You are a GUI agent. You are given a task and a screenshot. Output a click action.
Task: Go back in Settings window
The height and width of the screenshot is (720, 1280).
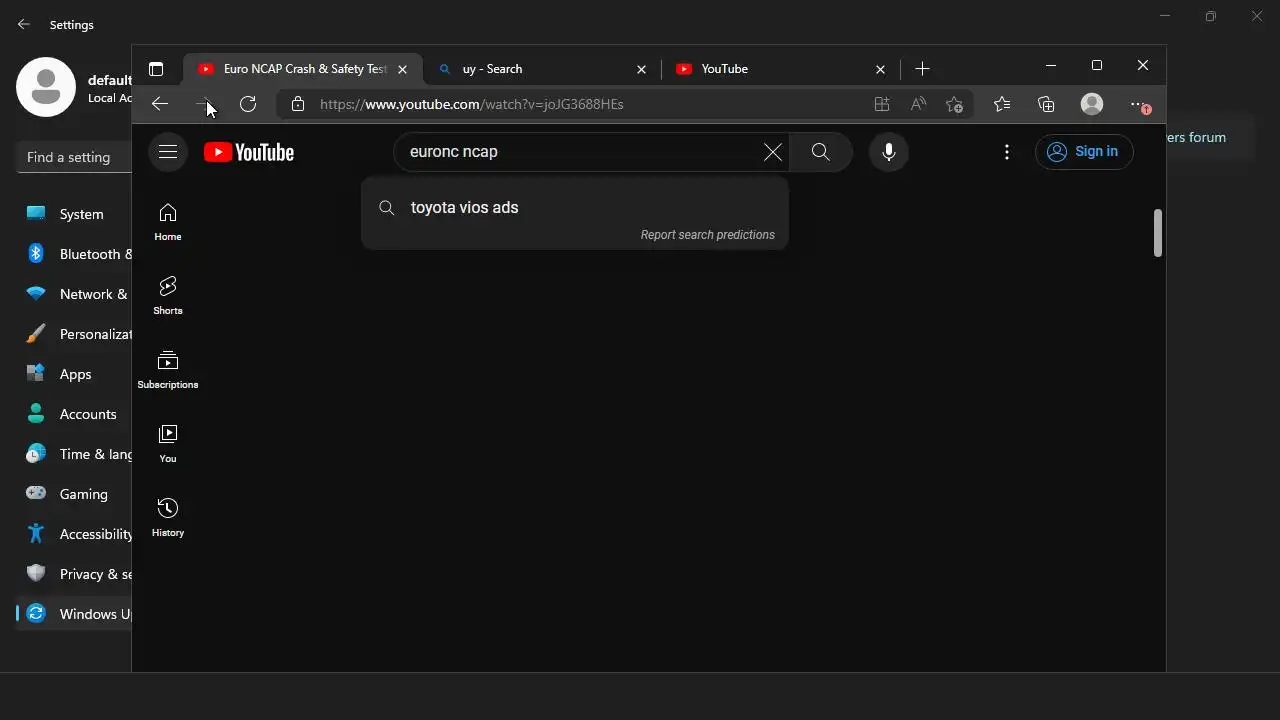(x=24, y=24)
